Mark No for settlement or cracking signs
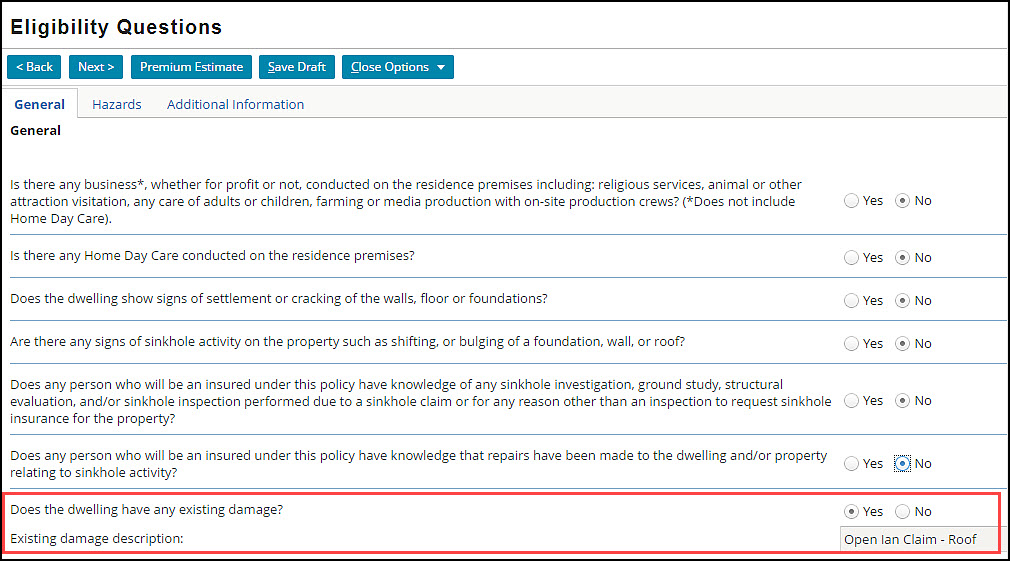Image resolution: width=1010 pixels, height=561 pixels. (x=902, y=301)
